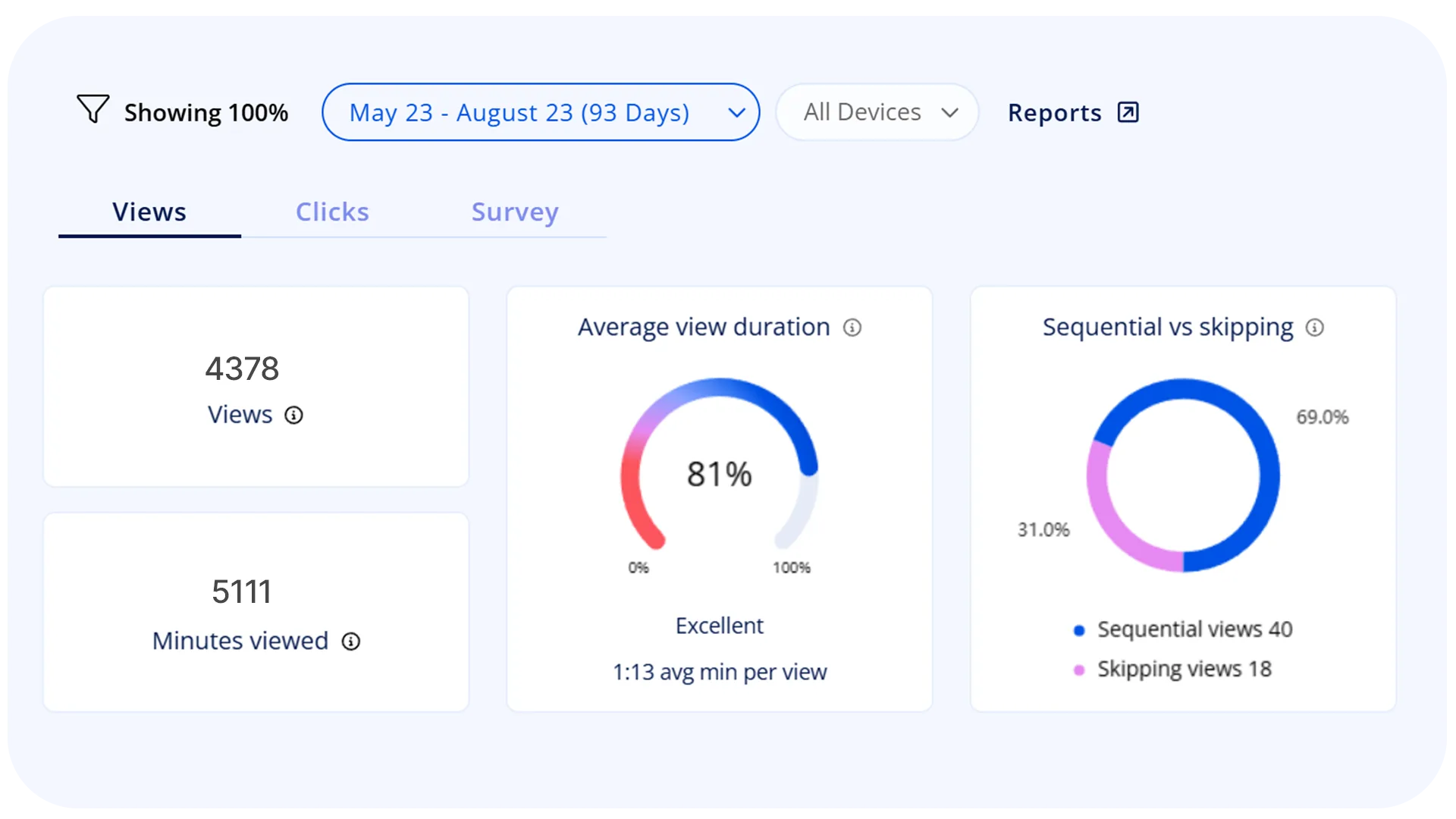Click the Showing 100% filter label
Screen dimensions: 1456x819
(x=206, y=113)
